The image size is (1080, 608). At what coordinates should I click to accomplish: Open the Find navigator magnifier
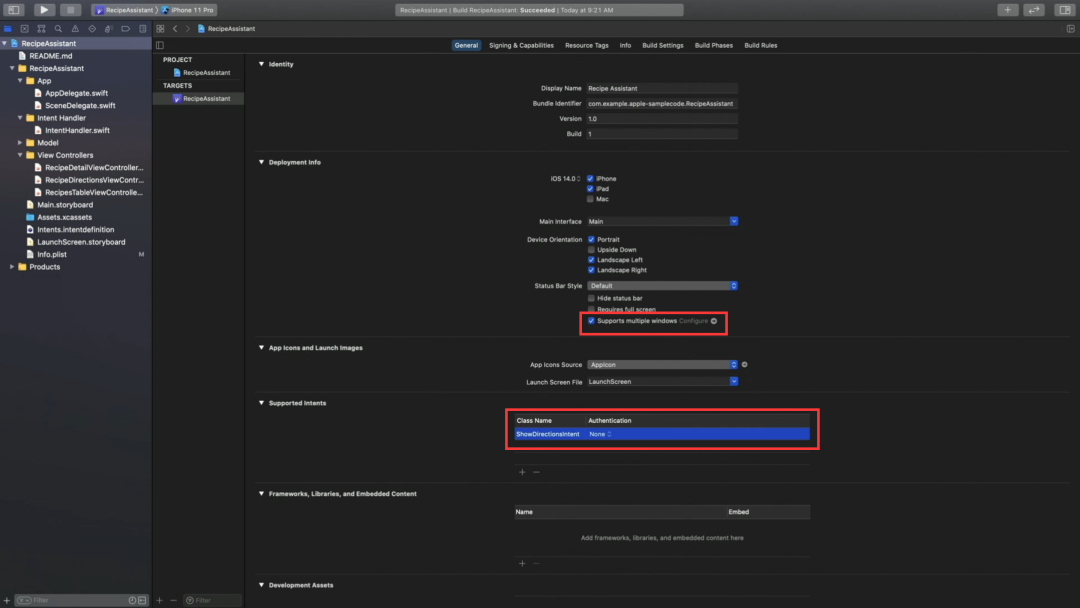[x=58, y=29]
